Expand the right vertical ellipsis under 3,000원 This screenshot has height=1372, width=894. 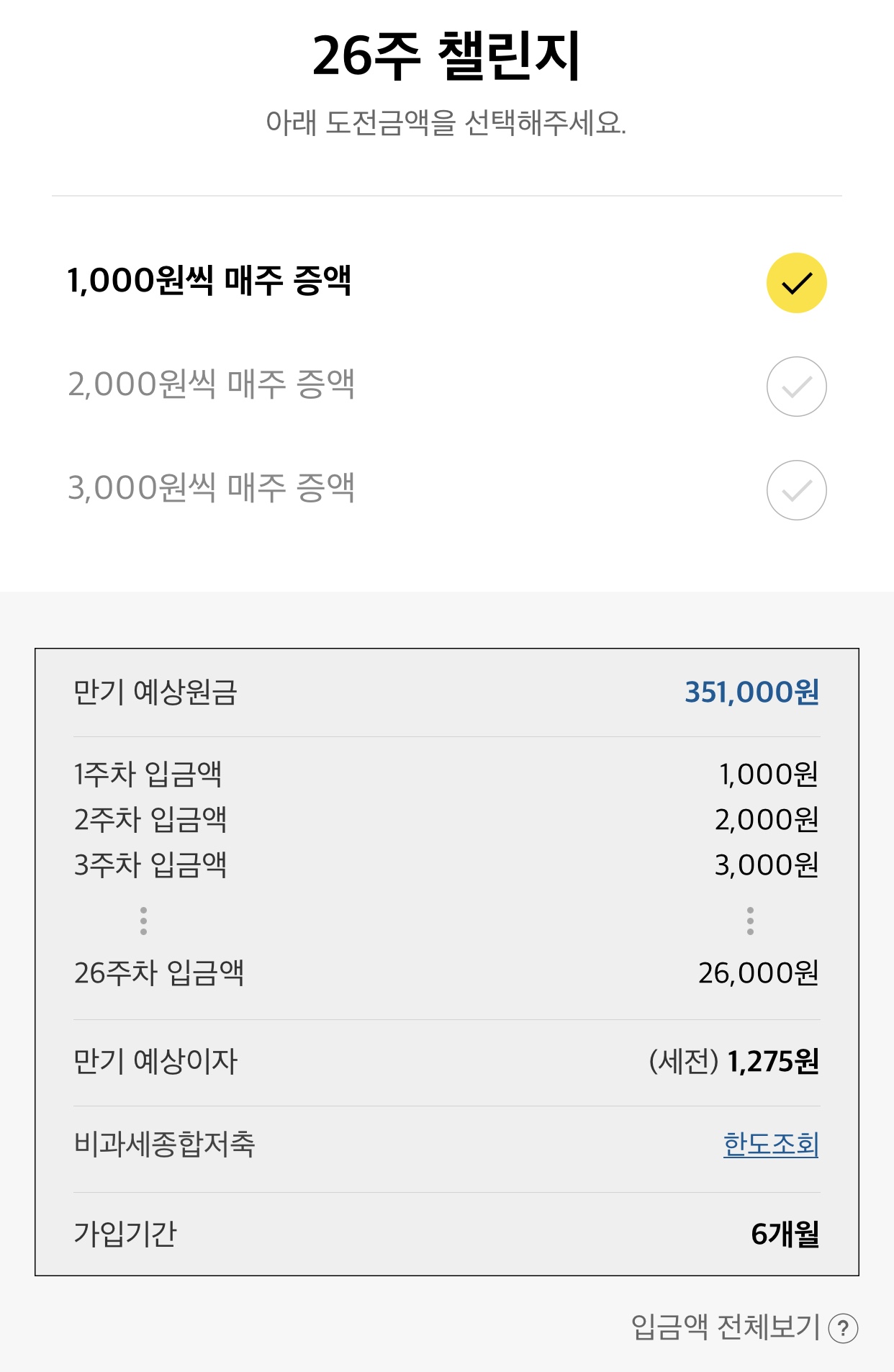[750, 921]
